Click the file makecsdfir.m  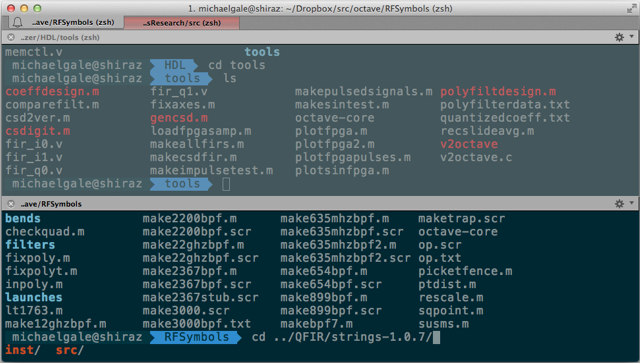(x=193, y=157)
